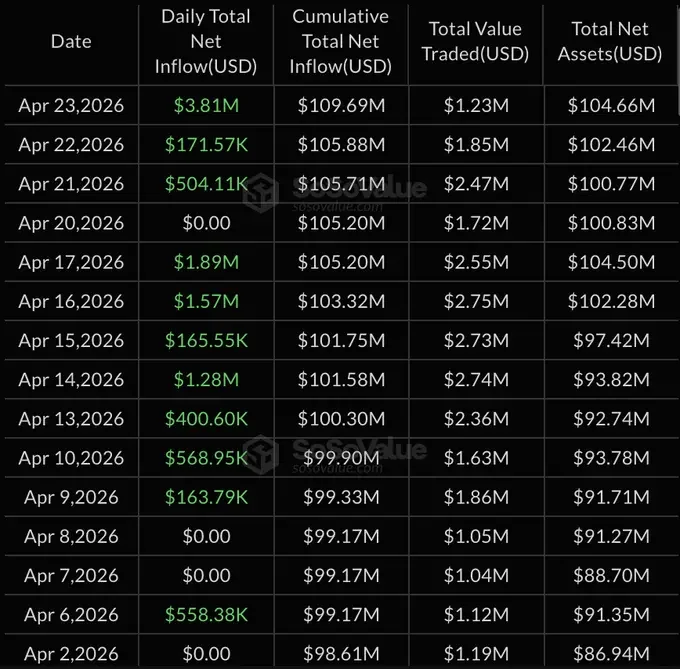Select the $171.57K inflow for Apr 22
This screenshot has width=680, height=669.
pyautogui.click(x=206, y=145)
